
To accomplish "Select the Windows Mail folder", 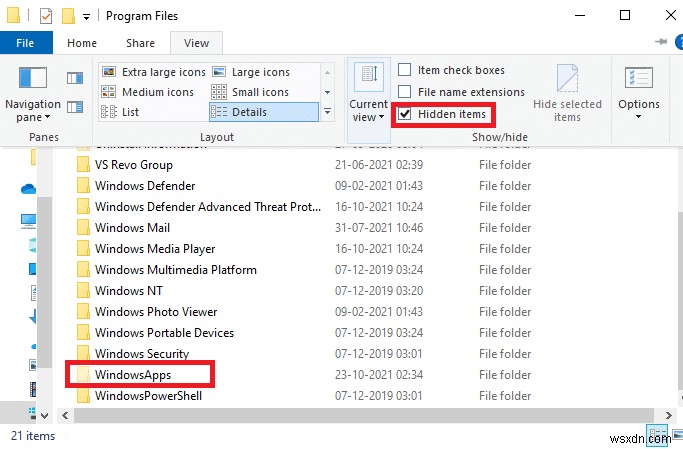I will [132, 227].
